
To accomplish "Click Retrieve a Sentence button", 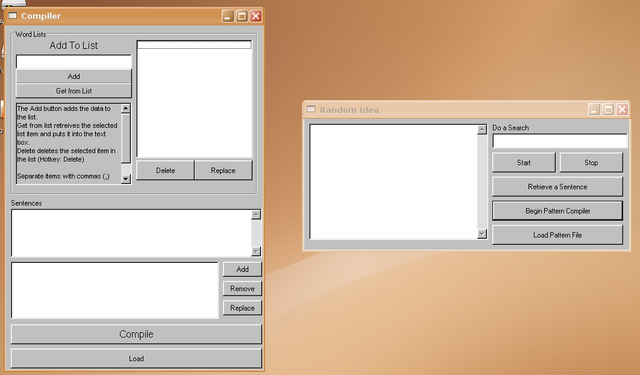I will click(x=558, y=187).
